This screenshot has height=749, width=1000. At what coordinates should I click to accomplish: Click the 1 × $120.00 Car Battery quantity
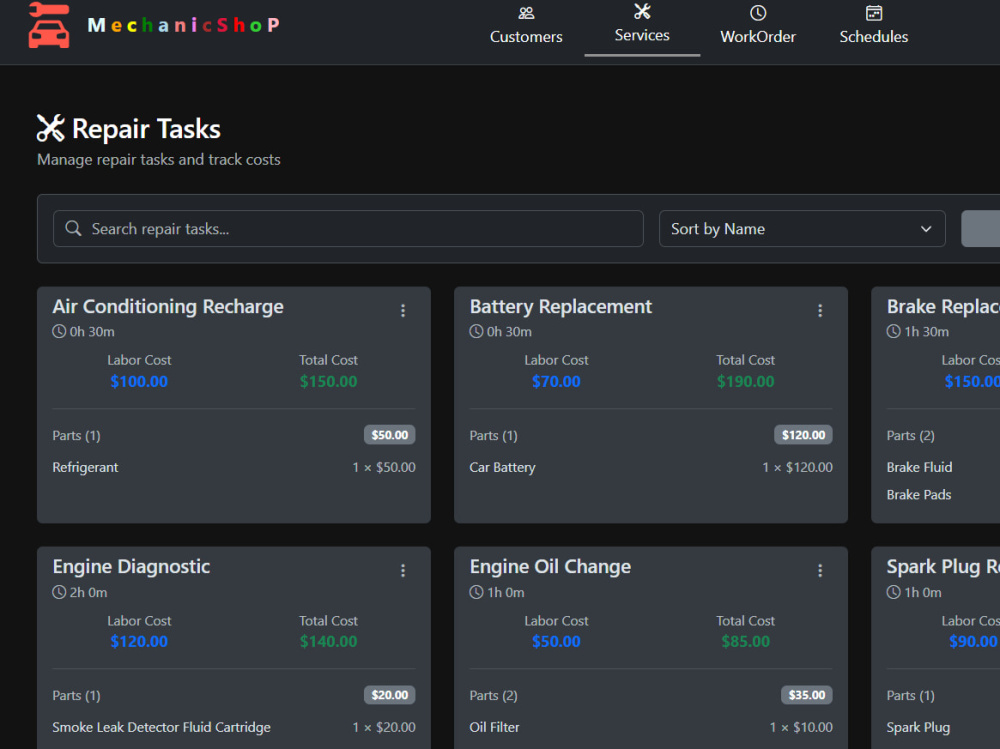pyautogui.click(x=797, y=467)
